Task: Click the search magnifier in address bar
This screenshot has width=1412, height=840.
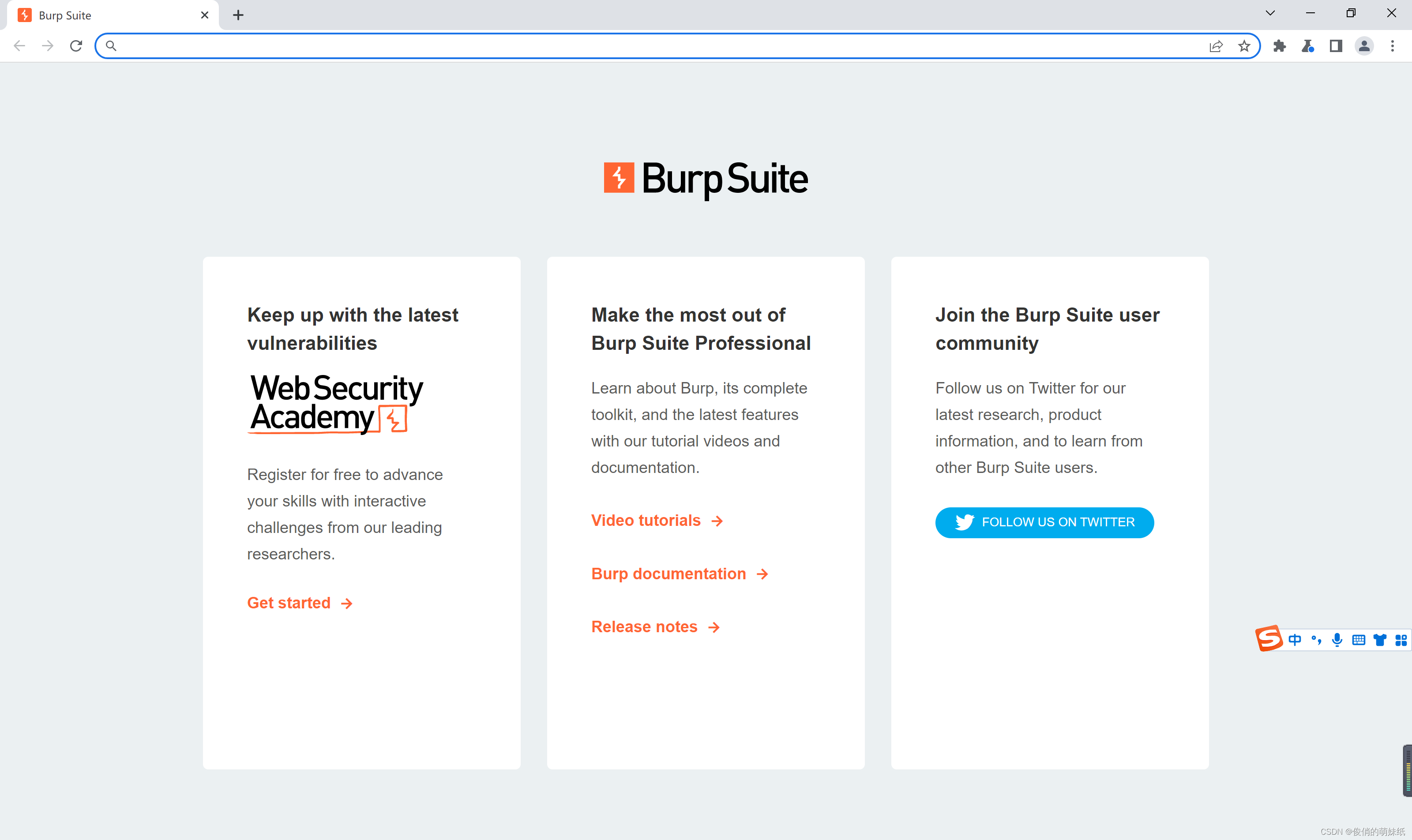Action: (111, 46)
